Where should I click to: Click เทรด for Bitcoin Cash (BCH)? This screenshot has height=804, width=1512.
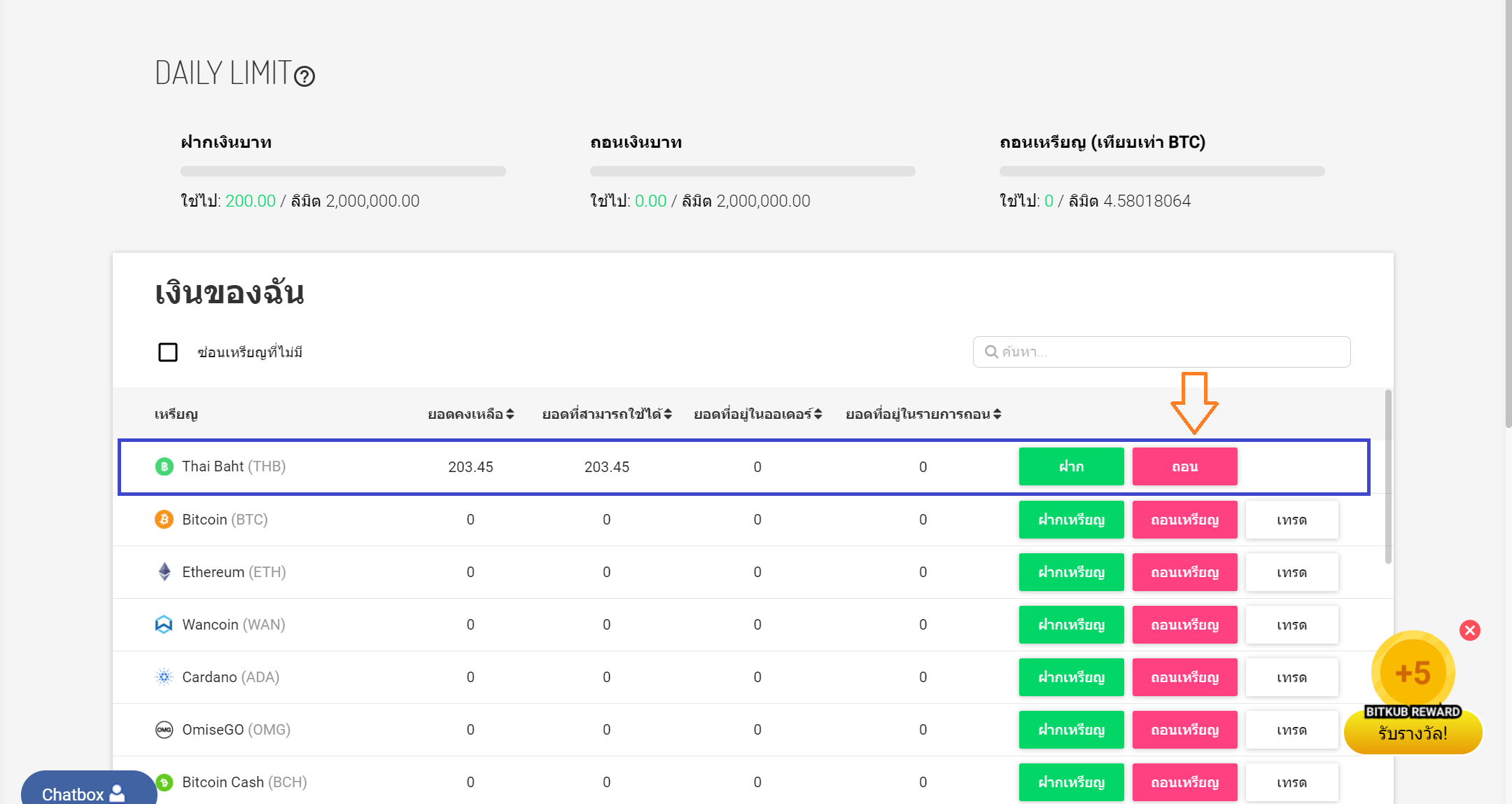pos(1291,782)
